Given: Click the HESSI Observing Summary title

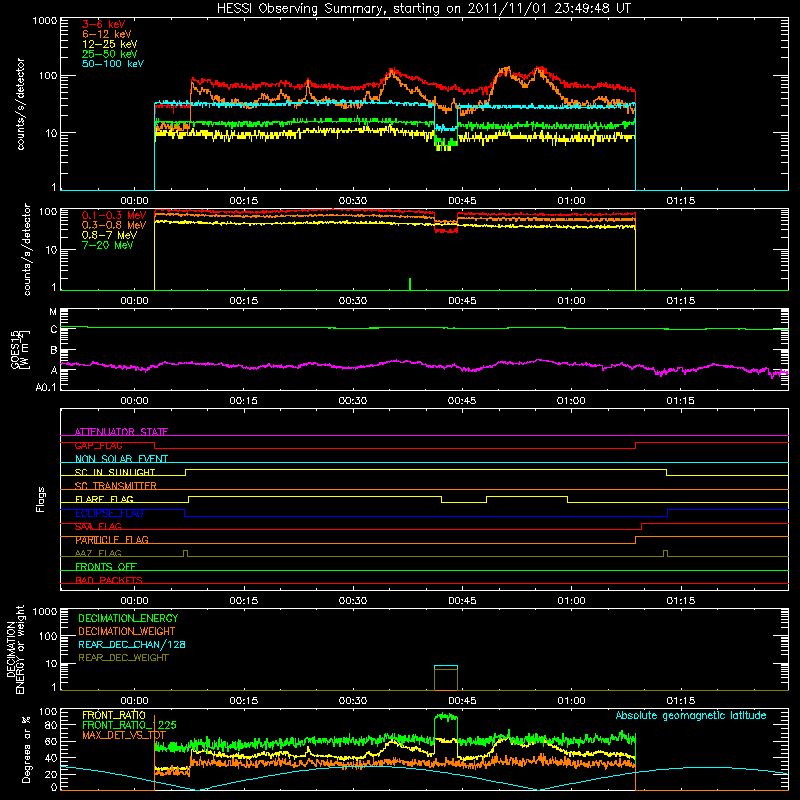Looking at the screenshot, I should 423,9.
